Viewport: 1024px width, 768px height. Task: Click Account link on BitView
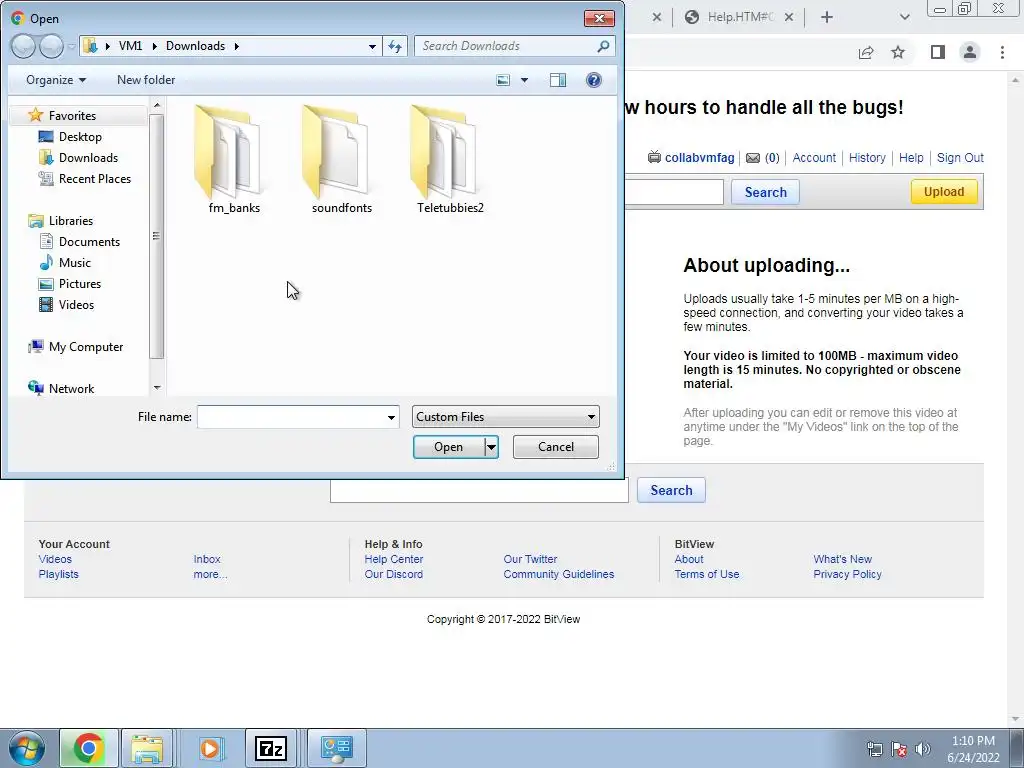[x=814, y=157]
